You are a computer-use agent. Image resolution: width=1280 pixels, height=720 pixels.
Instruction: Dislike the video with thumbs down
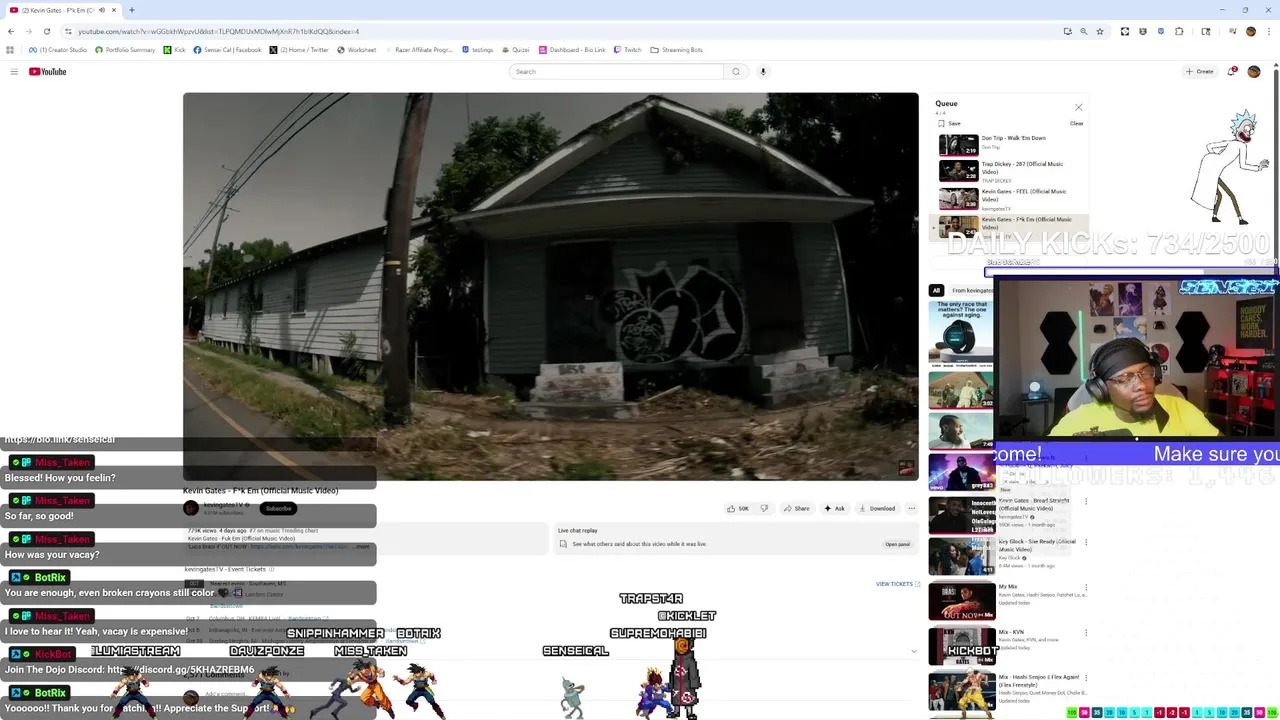click(x=764, y=508)
